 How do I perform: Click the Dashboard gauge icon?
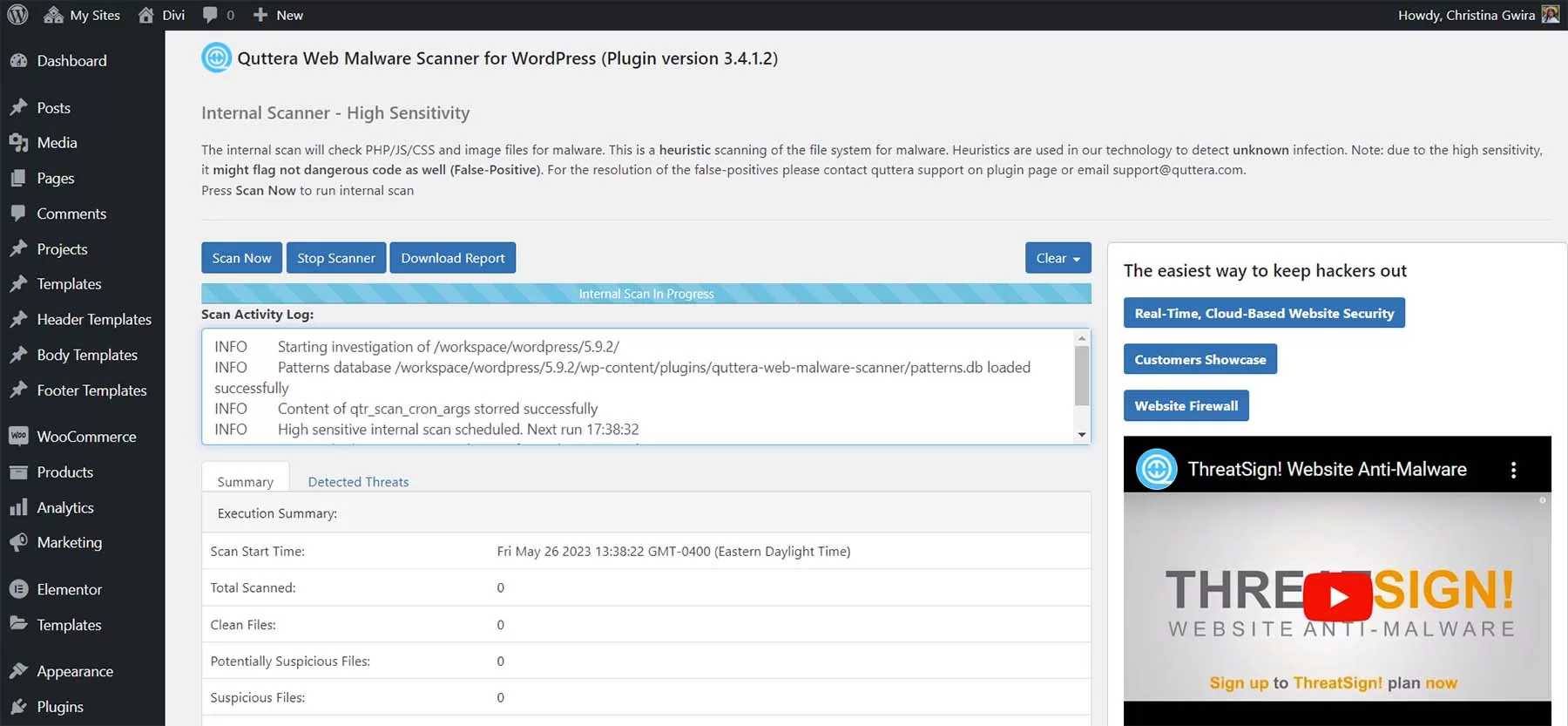(18, 61)
